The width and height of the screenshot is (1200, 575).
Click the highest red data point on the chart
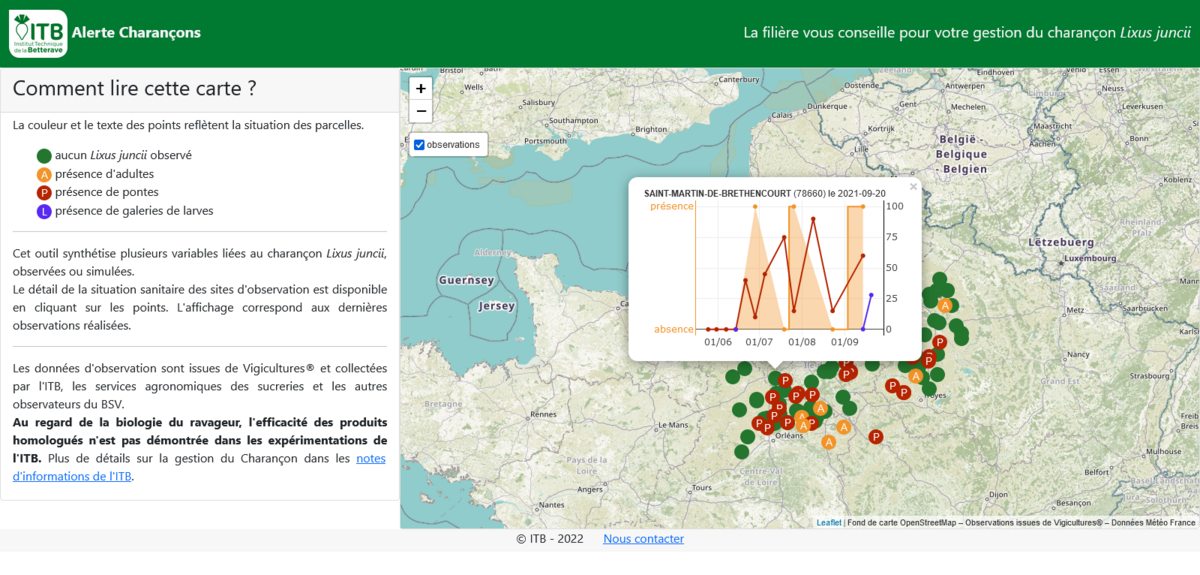tap(814, 218)
